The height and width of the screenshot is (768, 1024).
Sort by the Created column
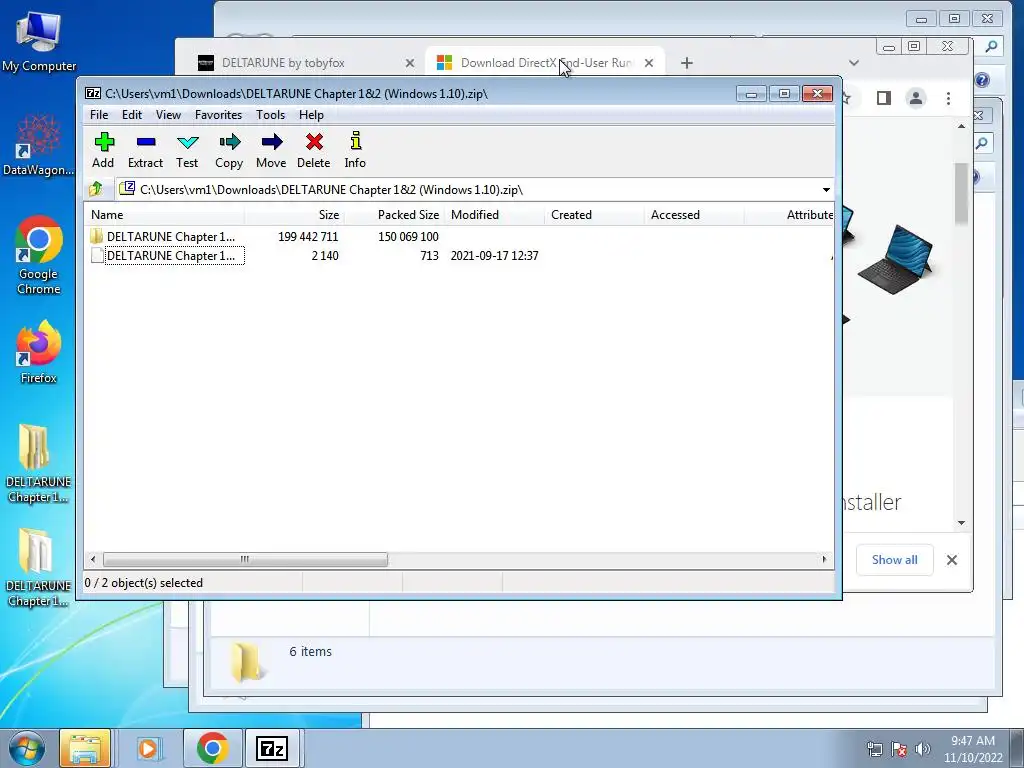[594, 215]
